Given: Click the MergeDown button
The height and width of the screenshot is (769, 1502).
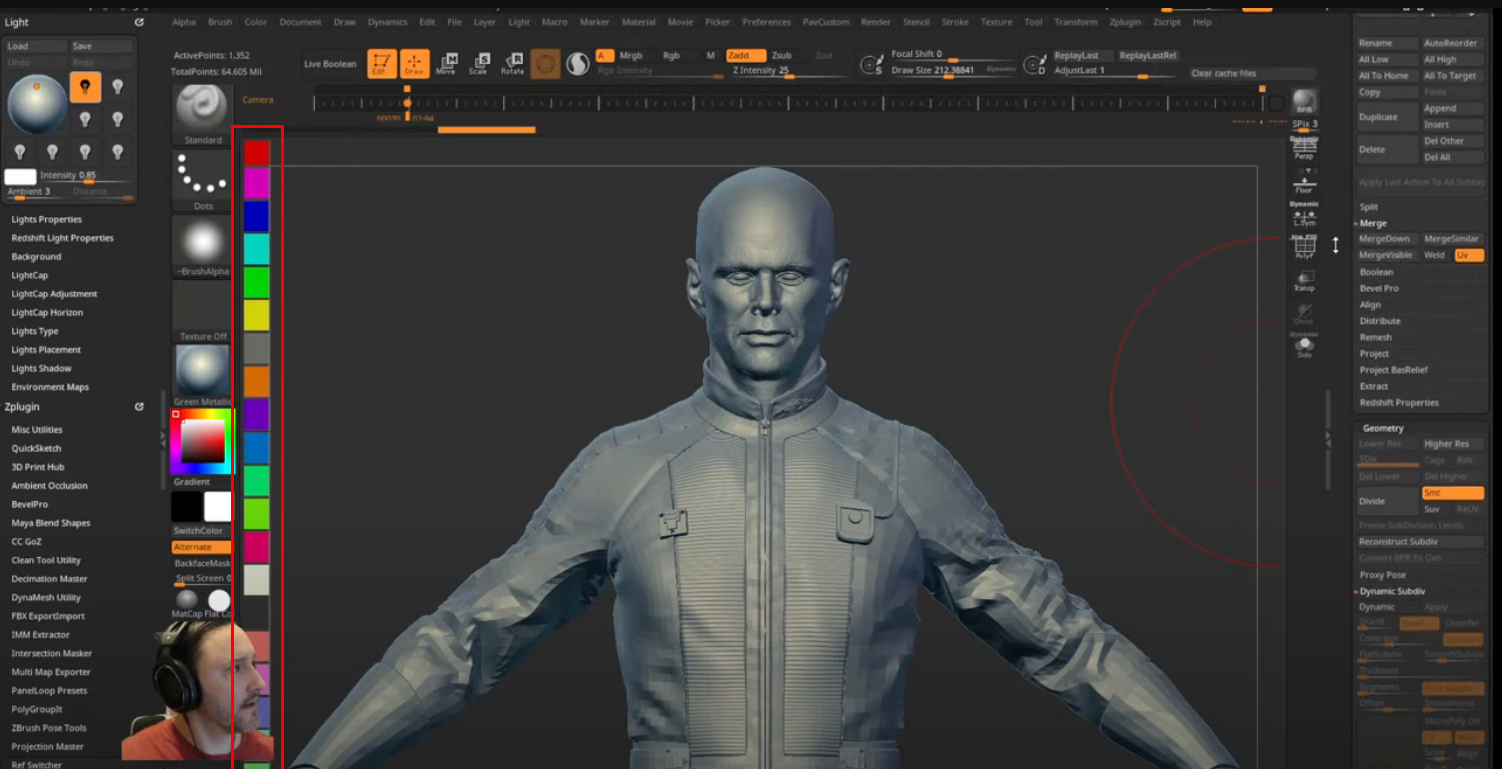Looking at the screenshot, I should pos(1386,239).
